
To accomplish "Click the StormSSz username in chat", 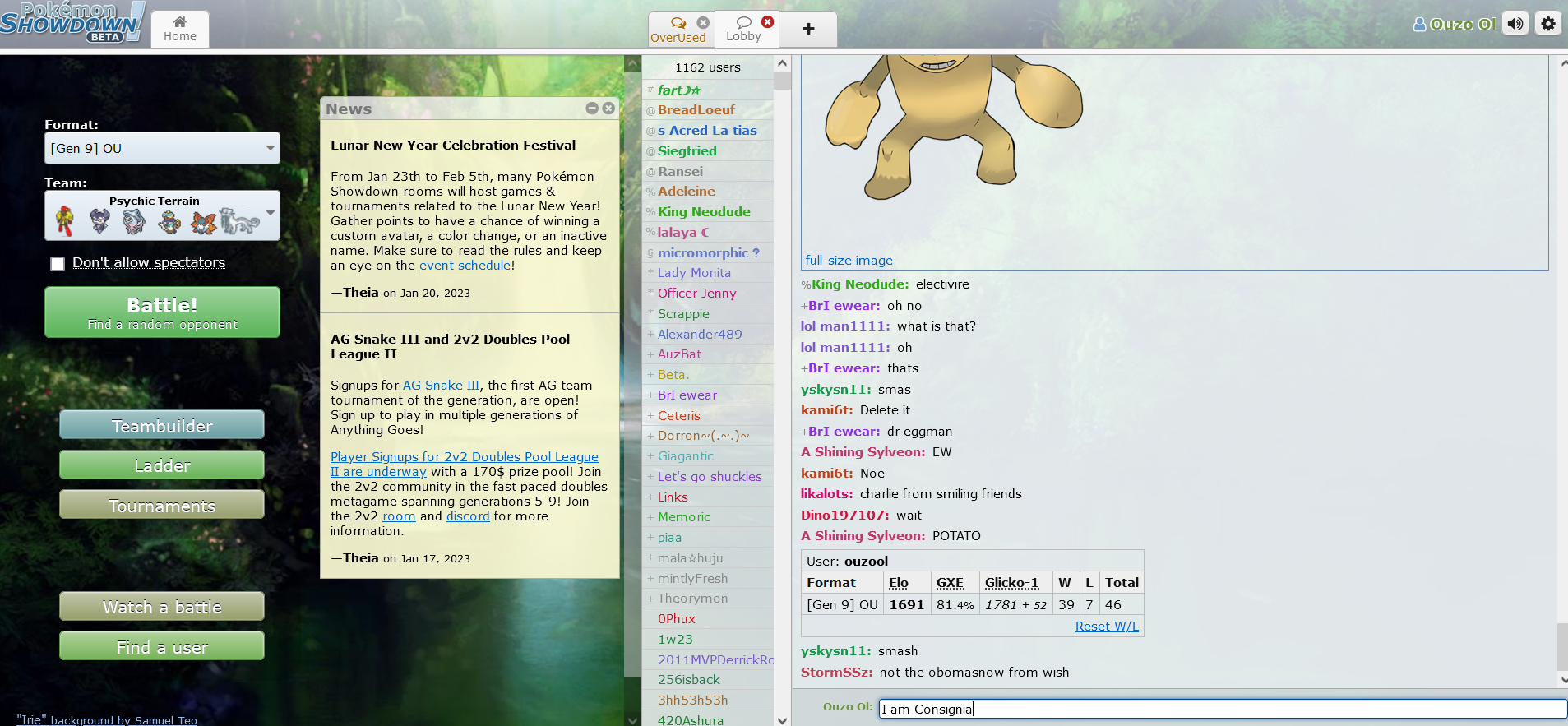I will click(836, 673).
